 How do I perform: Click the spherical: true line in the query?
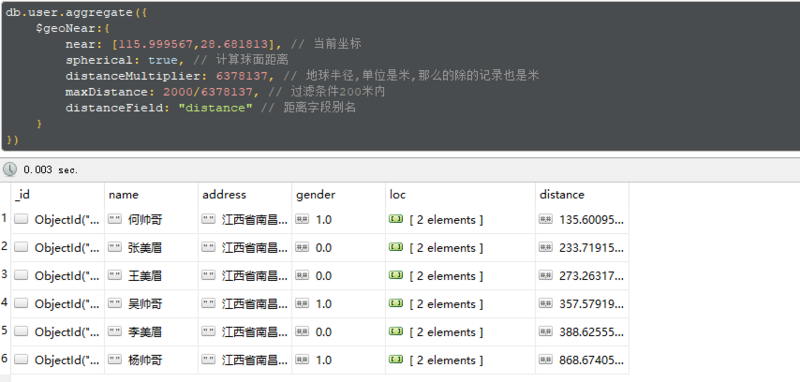(177, 60)
